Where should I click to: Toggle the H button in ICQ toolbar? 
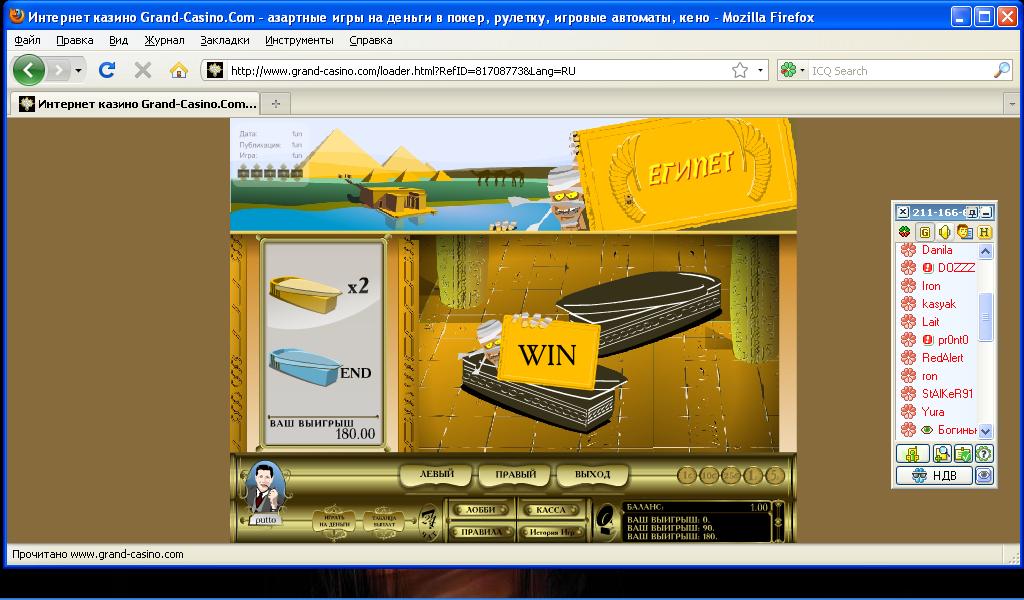coord(984,232)
